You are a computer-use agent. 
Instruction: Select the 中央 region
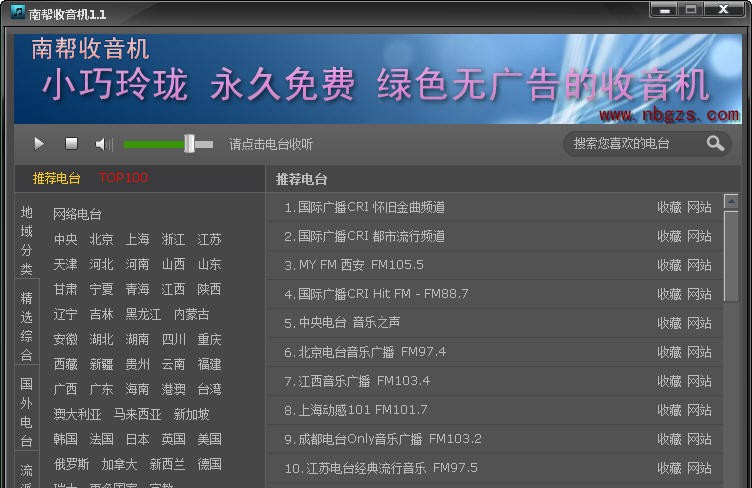(65, 239)
